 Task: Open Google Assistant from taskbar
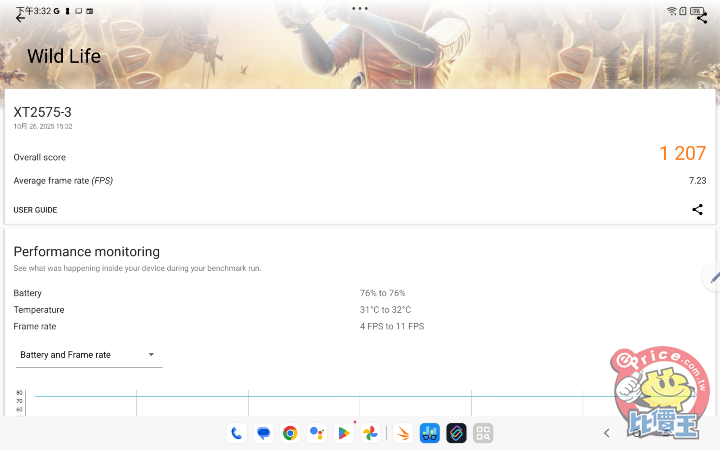coord(317,433)
